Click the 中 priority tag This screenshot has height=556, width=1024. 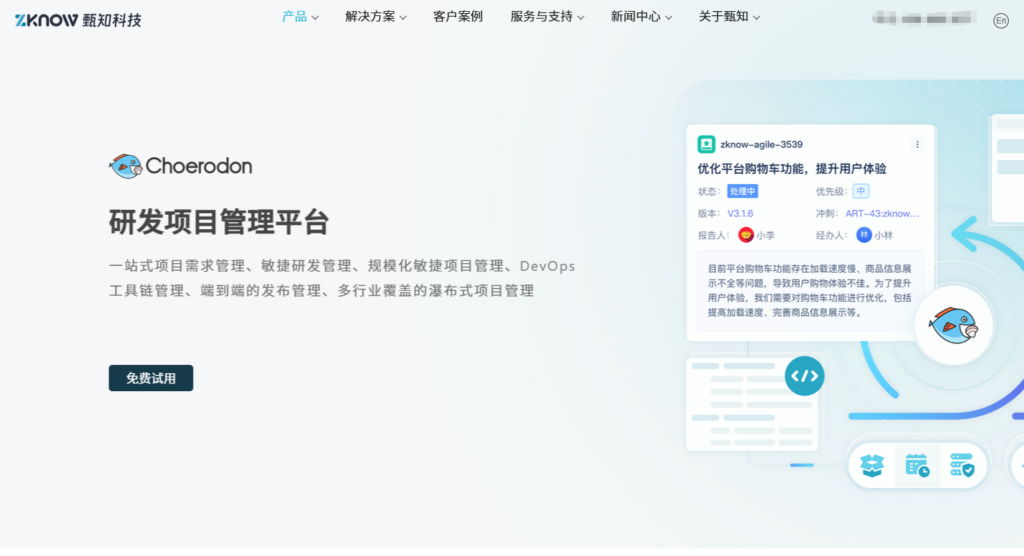pyautogui.click(x=861, y=191)
